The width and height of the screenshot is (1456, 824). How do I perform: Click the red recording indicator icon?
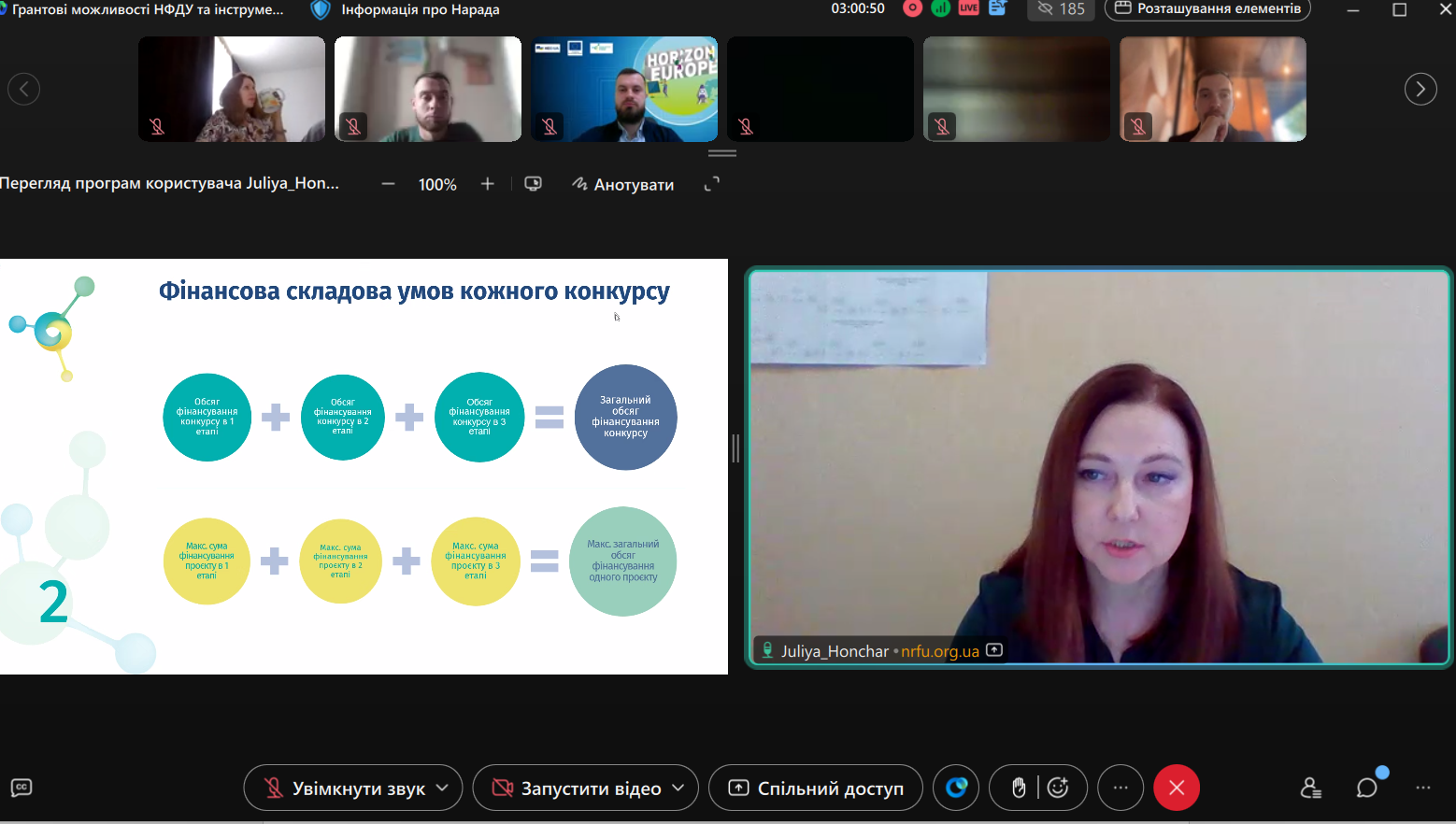[913, 8]
